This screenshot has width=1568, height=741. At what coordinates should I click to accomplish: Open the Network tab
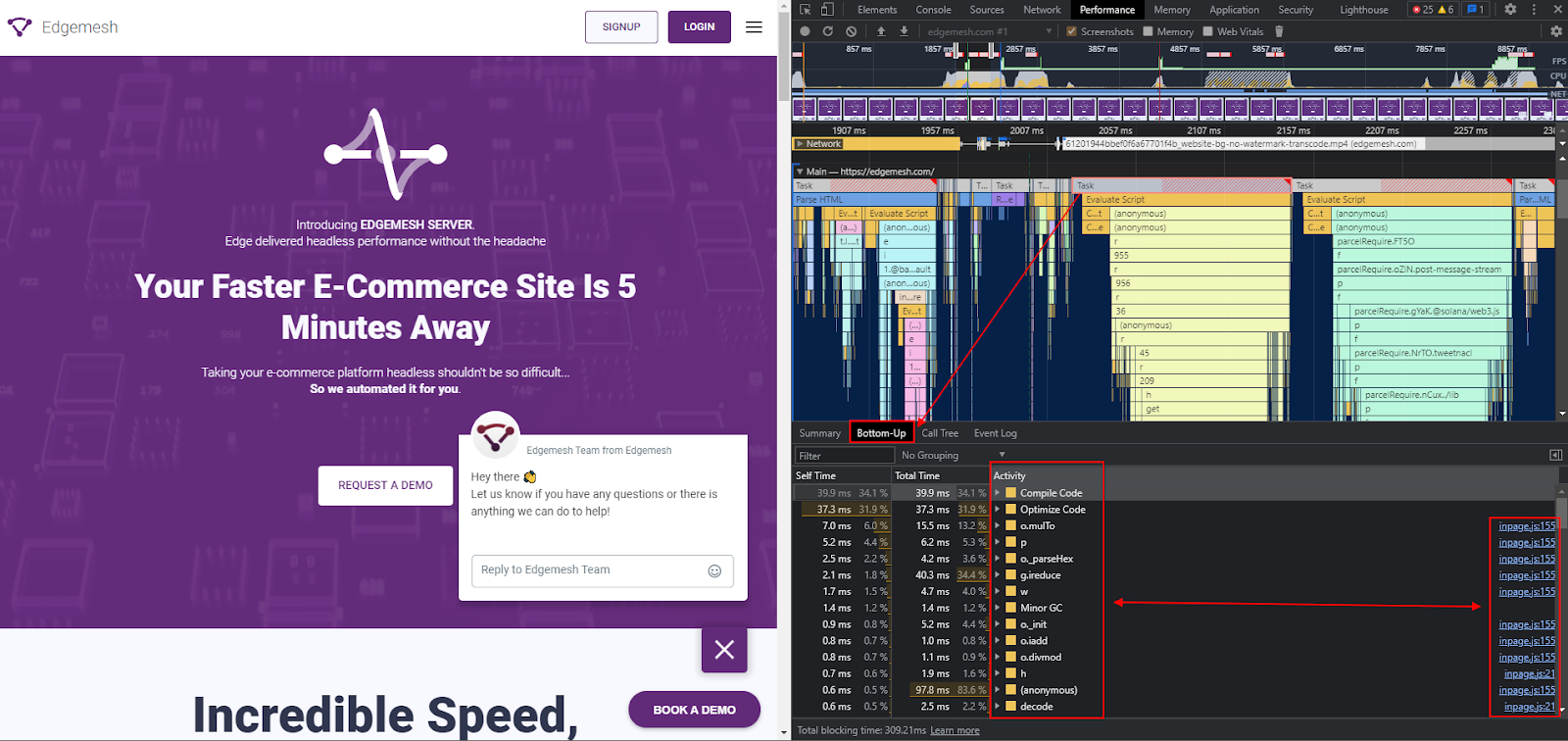tap(1042, 10)
